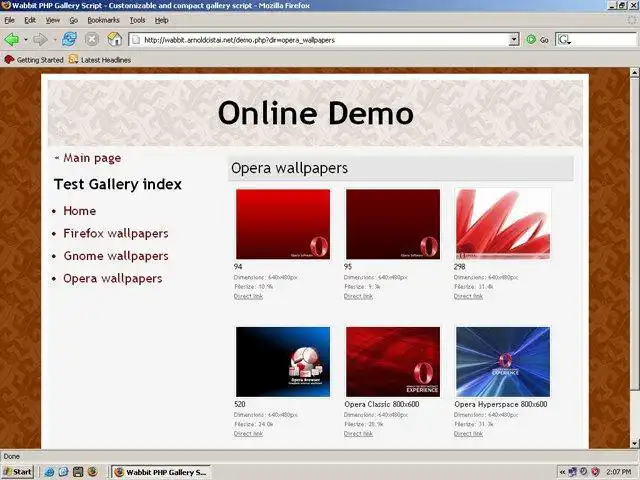Viewport: 640px width, 480px height.
Task: Reload the page with the refresh icon
Action: click(x=69, y=40)
